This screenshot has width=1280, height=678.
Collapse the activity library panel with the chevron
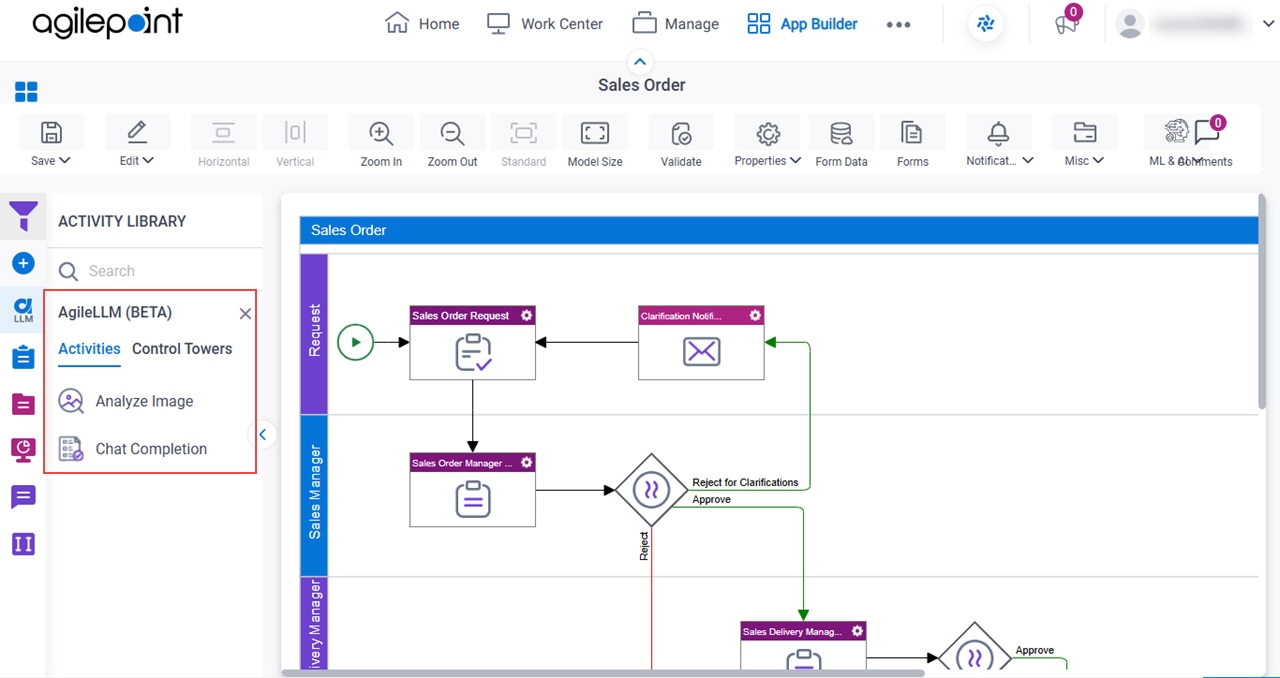coord(262,434)
